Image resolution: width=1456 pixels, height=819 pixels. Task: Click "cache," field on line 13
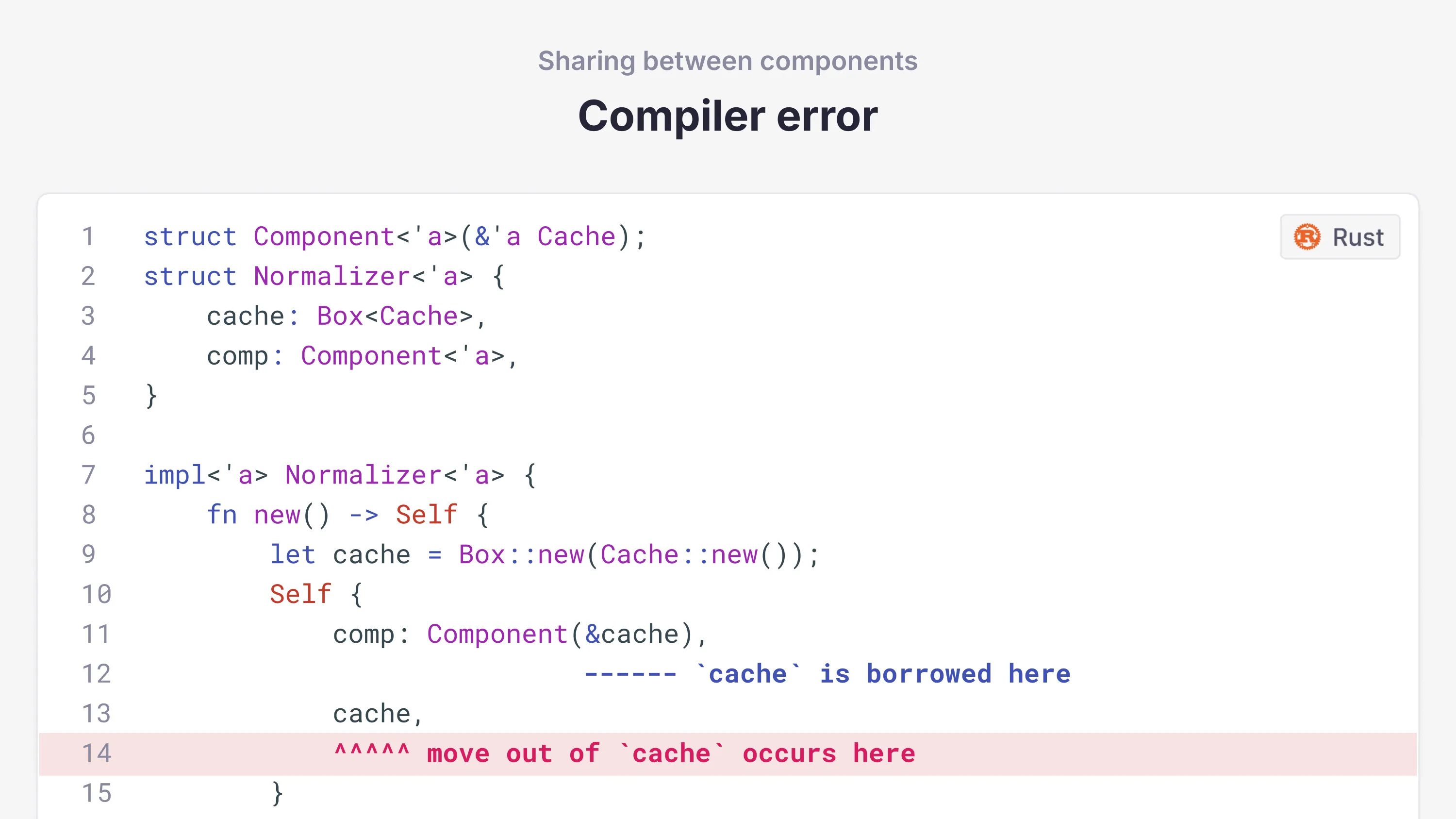[378, 714]
